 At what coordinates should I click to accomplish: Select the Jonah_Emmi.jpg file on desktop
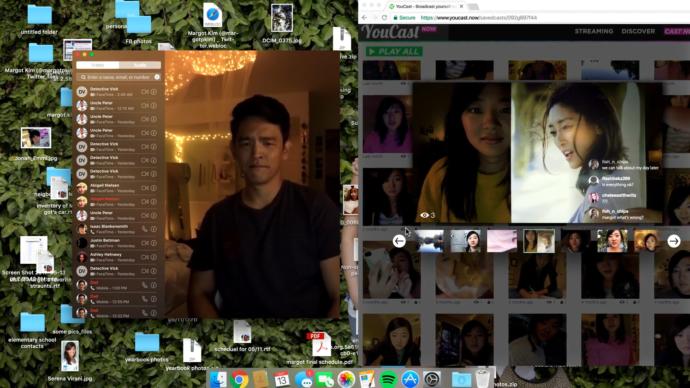(x=36, y=143)
